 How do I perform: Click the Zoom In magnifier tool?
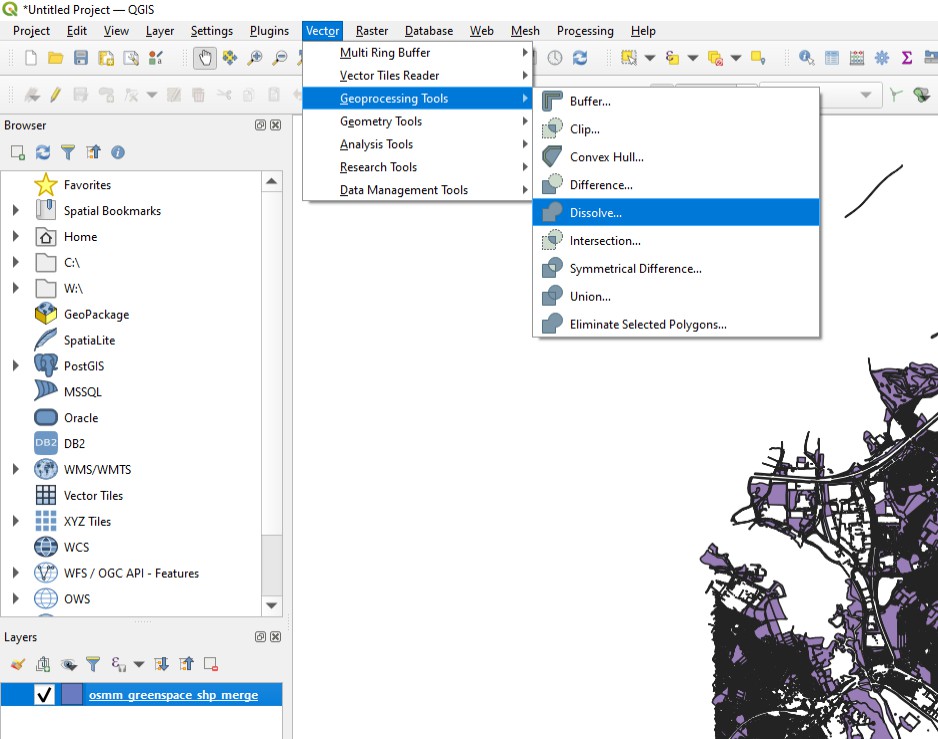[x=253, y=58]
